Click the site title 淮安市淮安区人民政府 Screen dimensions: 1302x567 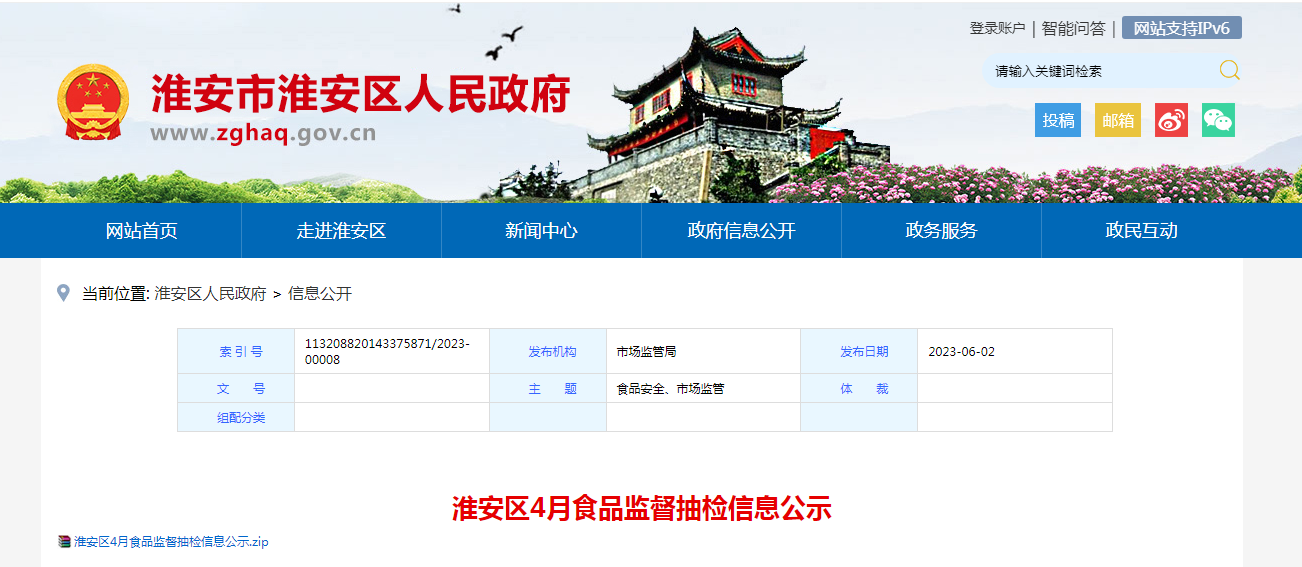pos(361,95)
